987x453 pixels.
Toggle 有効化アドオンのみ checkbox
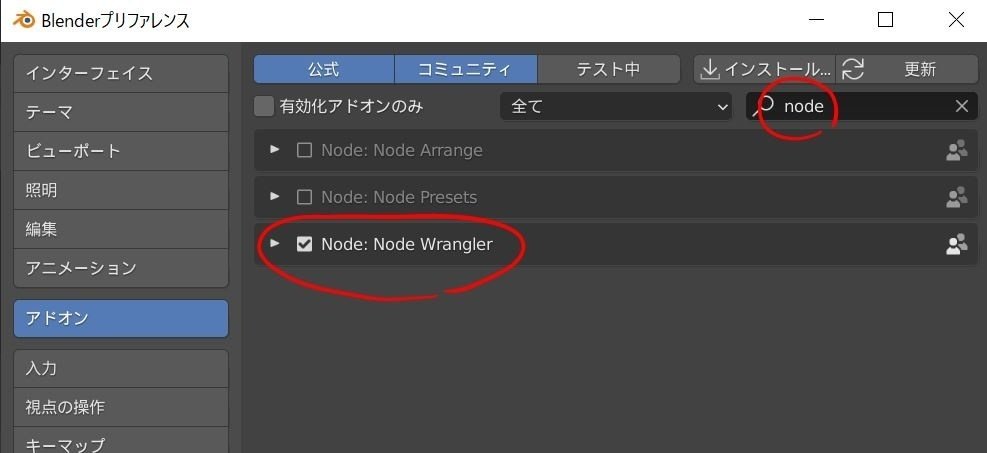[264, 106]
